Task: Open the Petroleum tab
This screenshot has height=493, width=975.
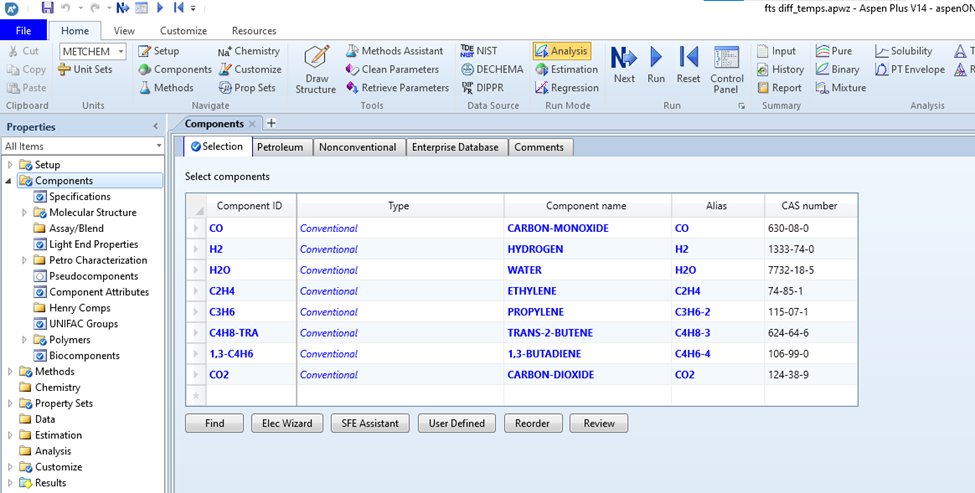Action: click(280, 147)
